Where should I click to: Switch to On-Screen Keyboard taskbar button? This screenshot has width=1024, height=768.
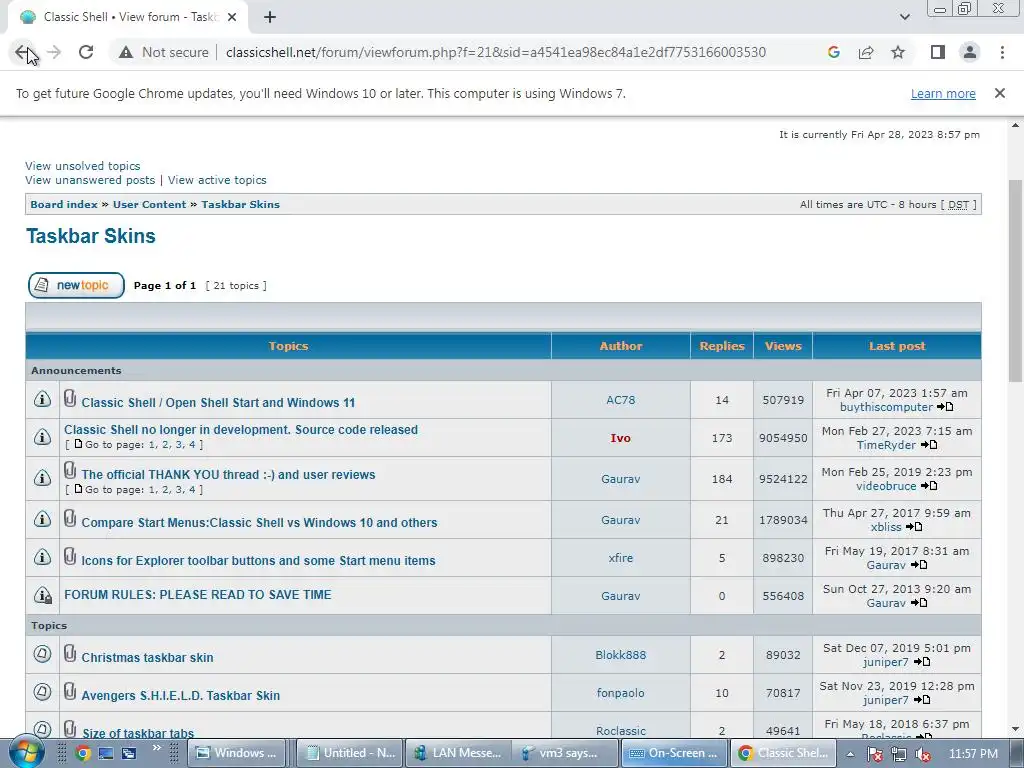(673, 753)
